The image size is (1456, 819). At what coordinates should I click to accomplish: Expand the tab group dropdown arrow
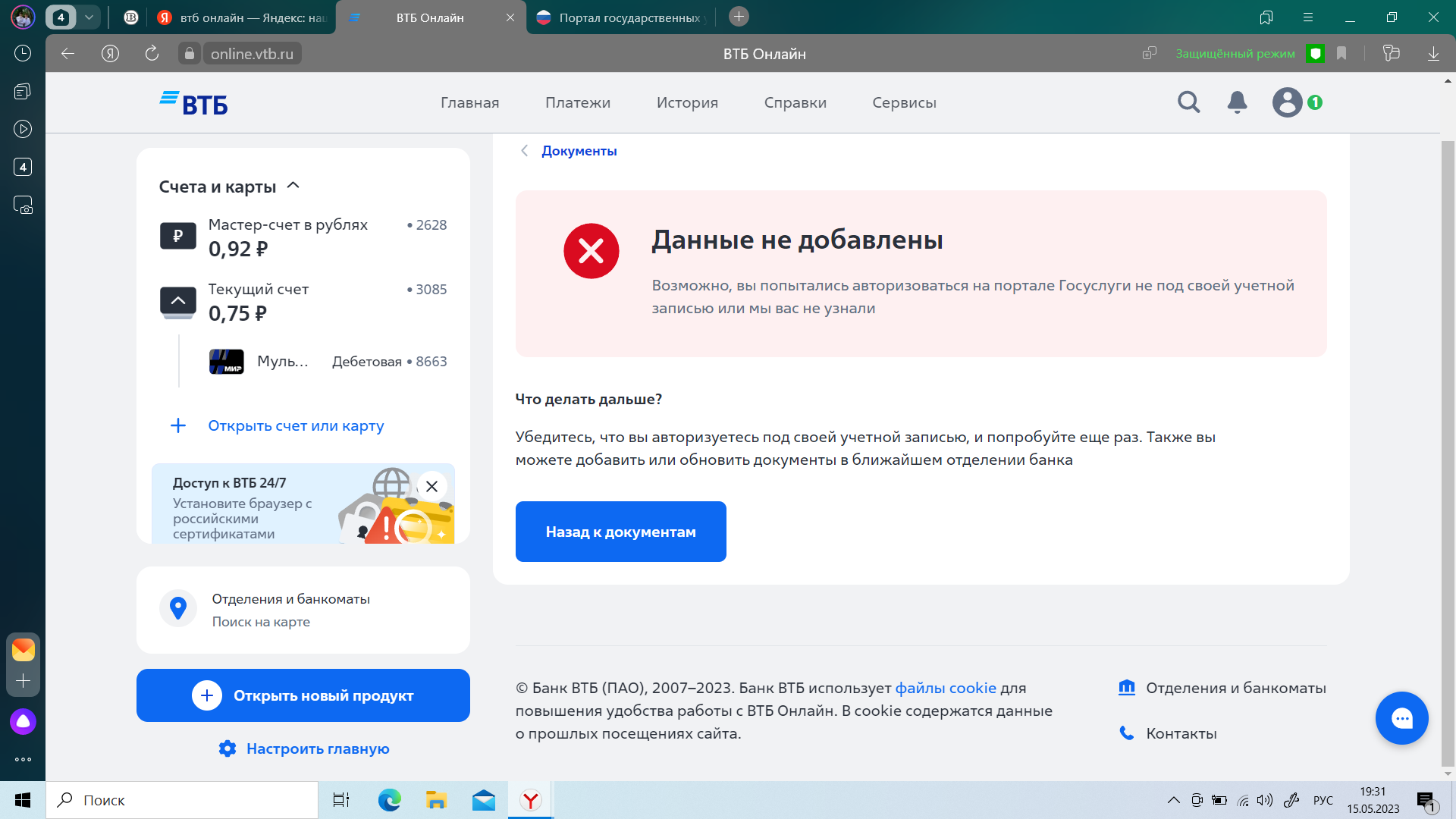[x=89, y=17]
